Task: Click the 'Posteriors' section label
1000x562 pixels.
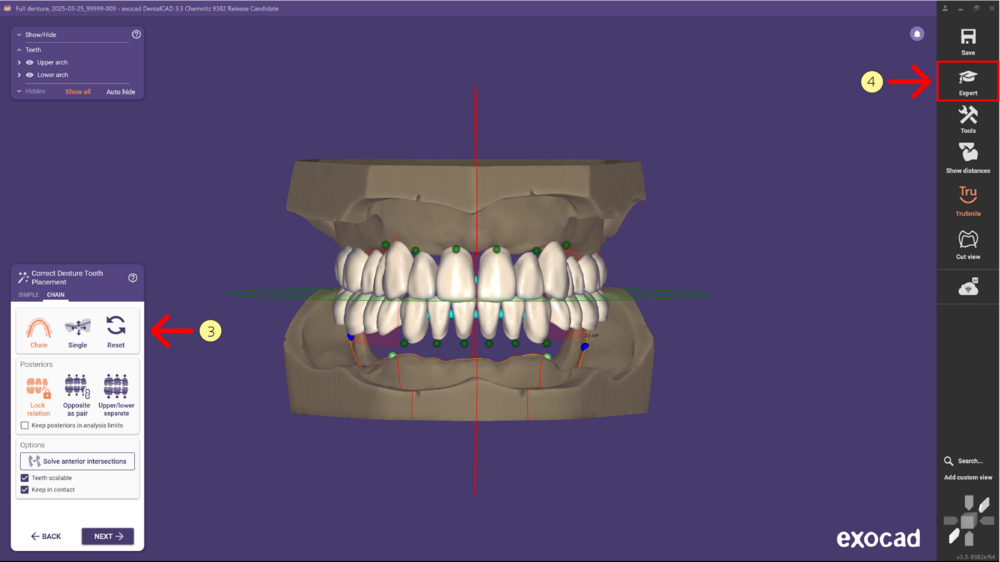Action: (36, 364)
